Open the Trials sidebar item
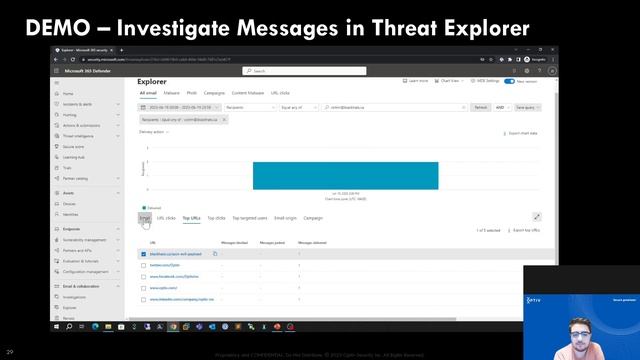The width and height of the screenshot is (640, 360). point(67,168)
